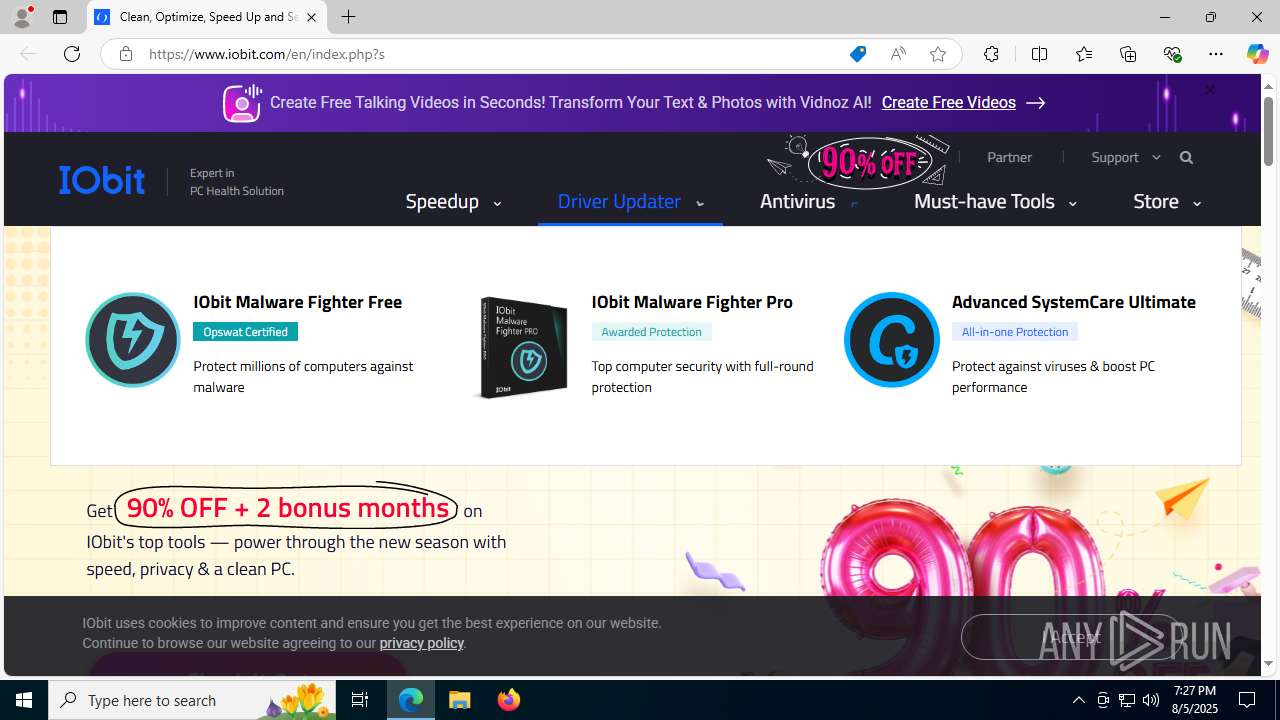Open Settings and more menu

[1216, 54]
